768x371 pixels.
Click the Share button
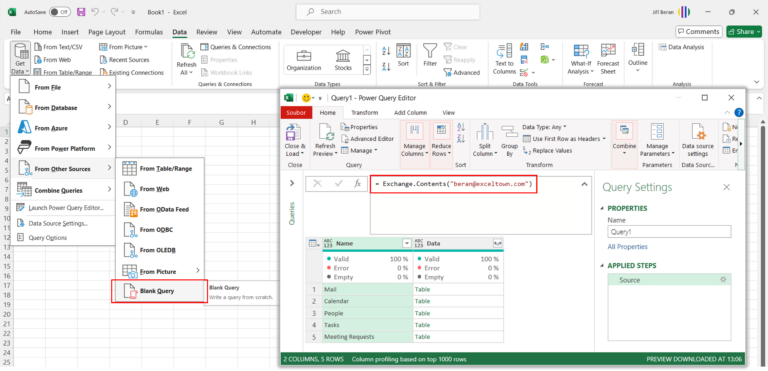pos(744,31)
